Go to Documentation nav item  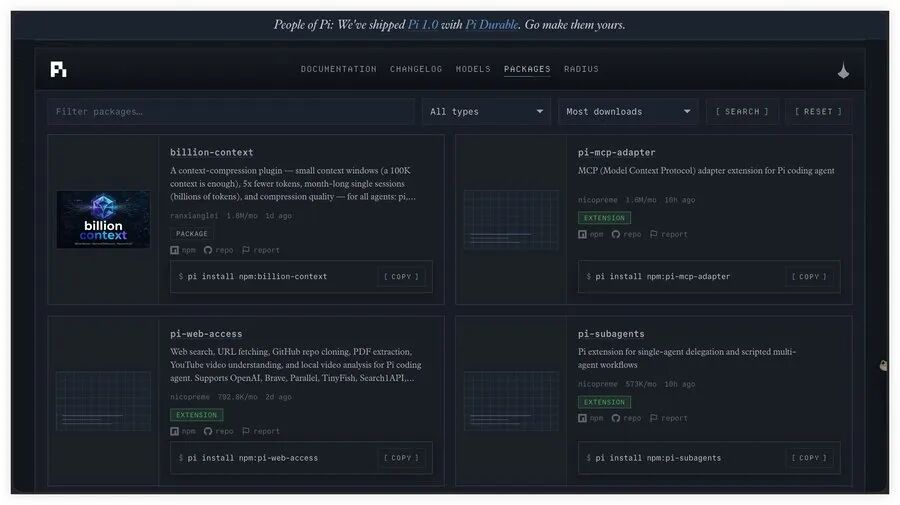(x=339, y=69)
